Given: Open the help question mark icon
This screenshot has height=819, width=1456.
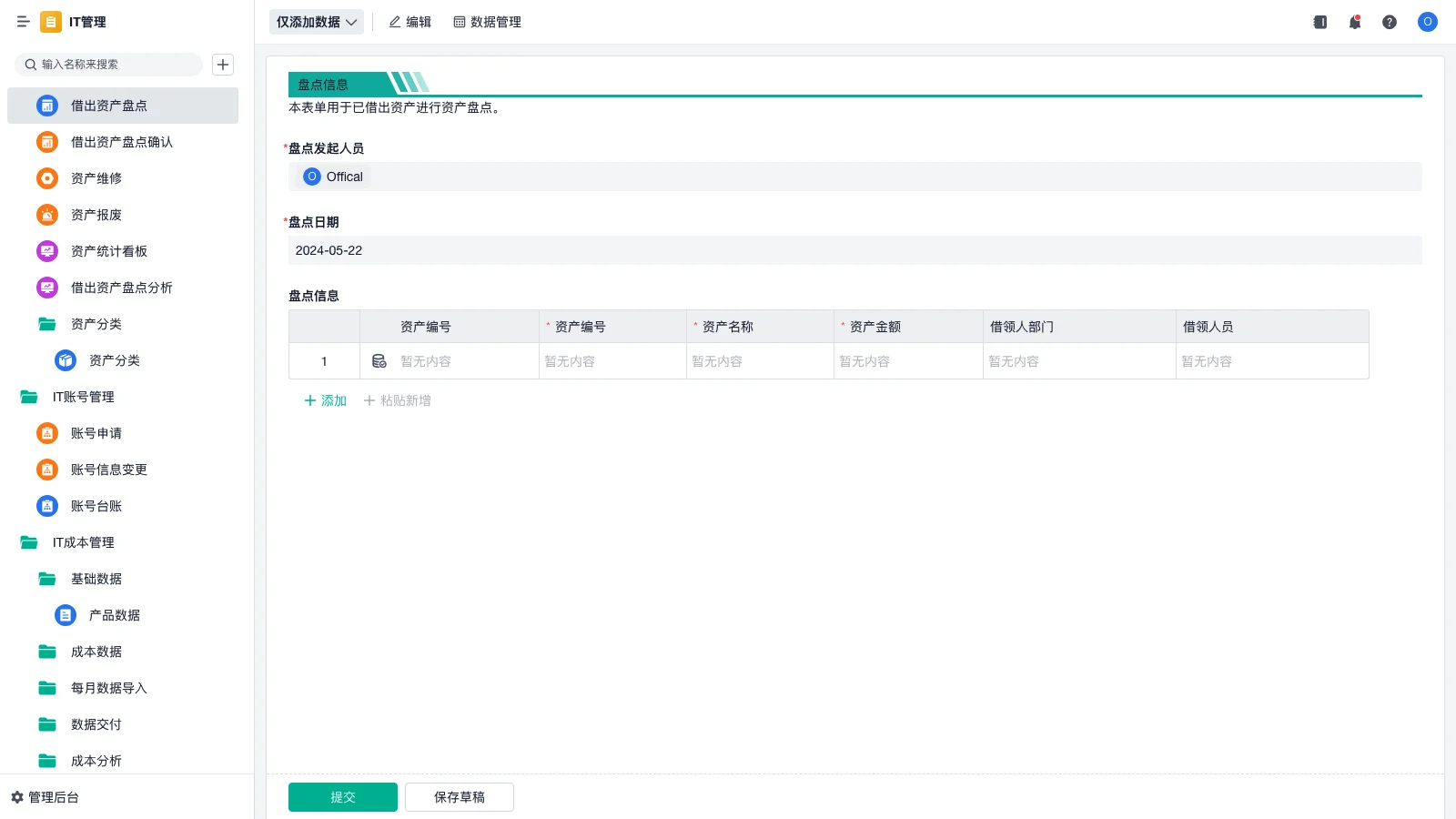Looking at the screenshot, I should tap(1390, 22).
